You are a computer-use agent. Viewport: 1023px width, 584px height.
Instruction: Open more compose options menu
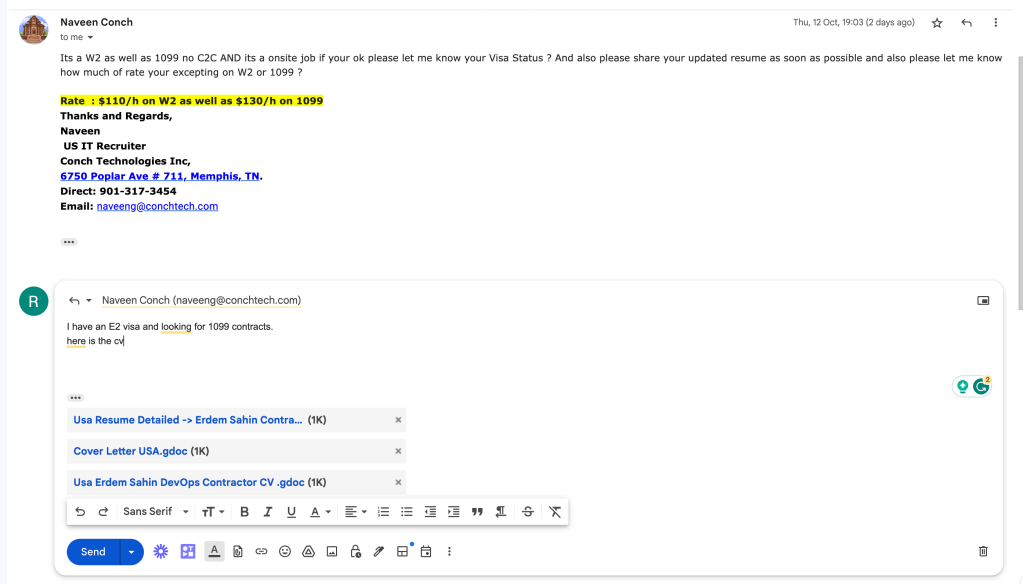(449, 552)
